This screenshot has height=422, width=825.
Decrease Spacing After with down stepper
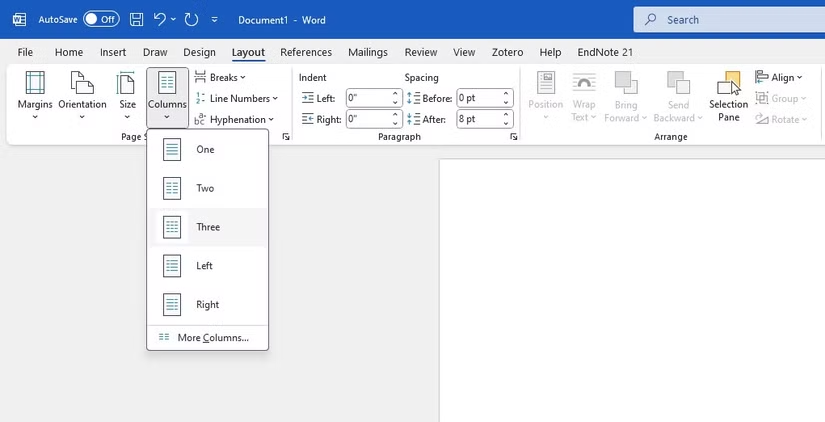(x=506, y=124)
